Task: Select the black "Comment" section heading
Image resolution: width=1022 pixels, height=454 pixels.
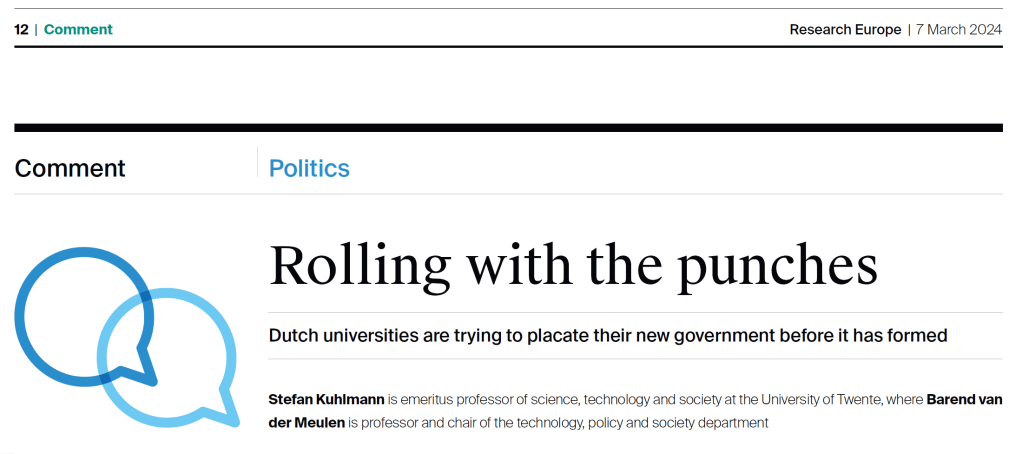Action: coord(70,168)
